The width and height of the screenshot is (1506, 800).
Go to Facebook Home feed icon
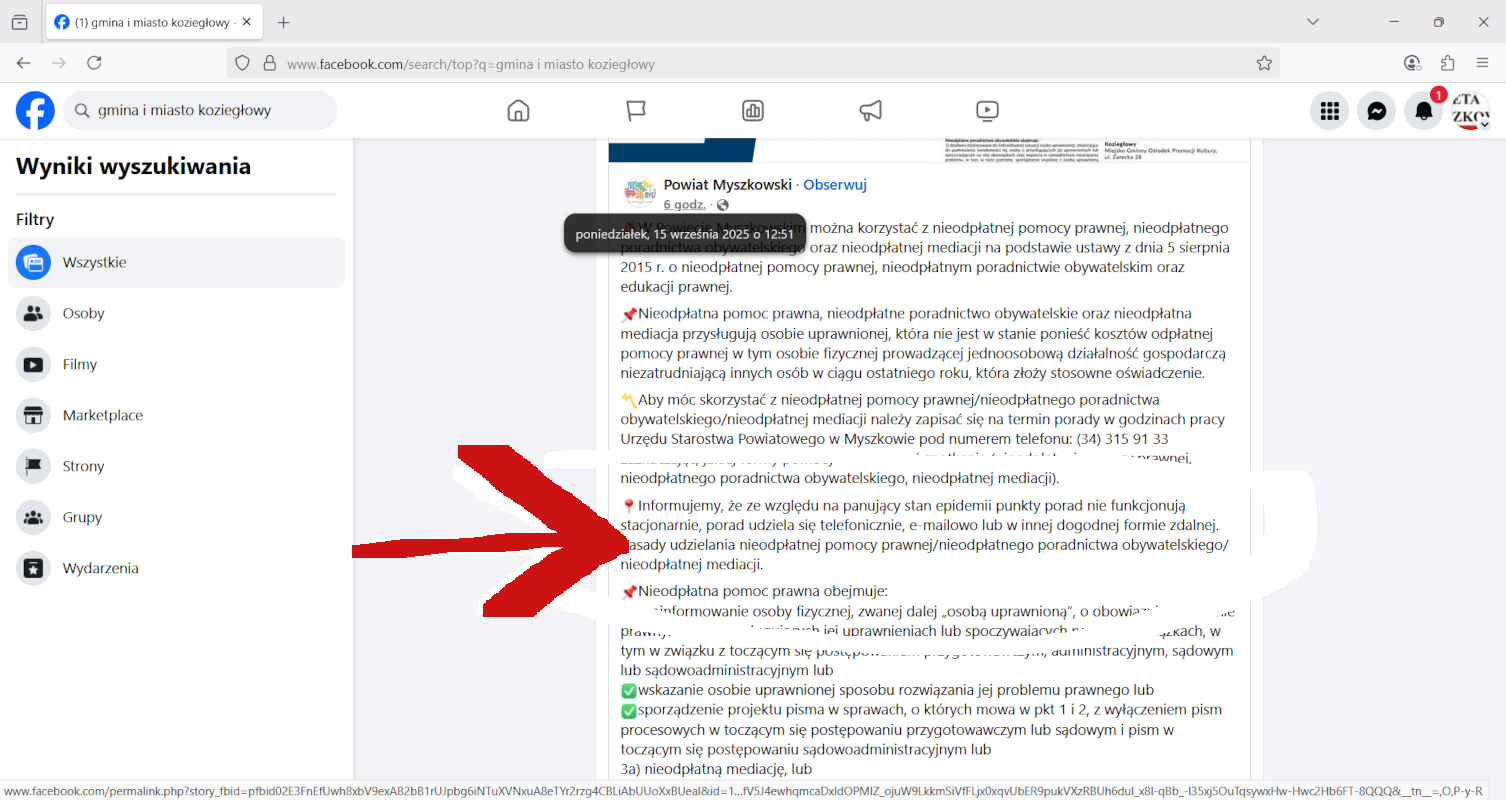point(518,111)
